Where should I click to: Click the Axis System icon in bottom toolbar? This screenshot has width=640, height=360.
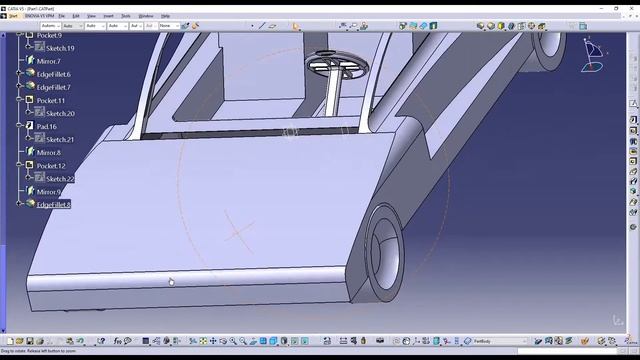coord(416,341)
